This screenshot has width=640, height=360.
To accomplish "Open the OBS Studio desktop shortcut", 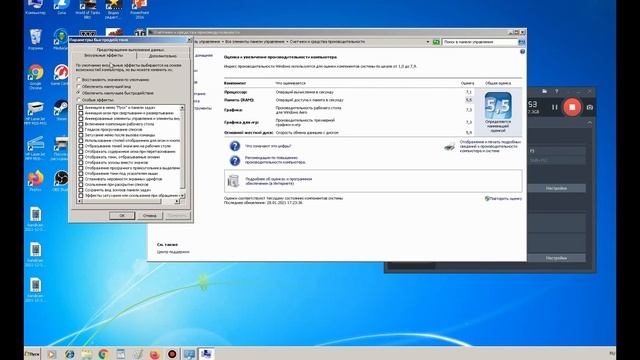I will 61,180.
